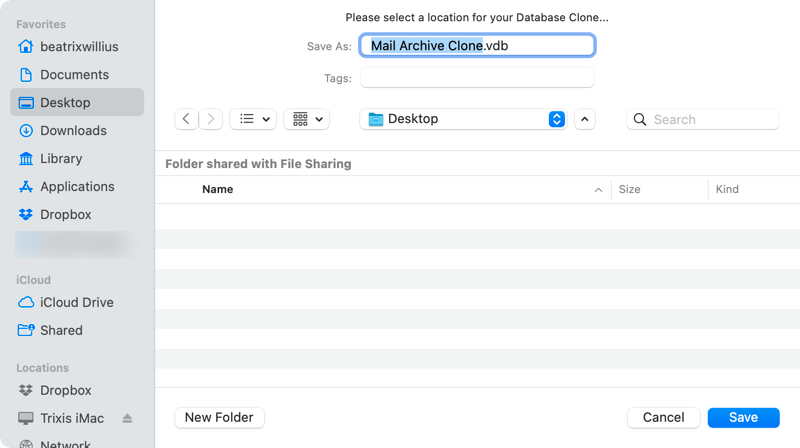Click the Downloads arrow icon
This screenshot has width=800, height=448.
[26, 131]
